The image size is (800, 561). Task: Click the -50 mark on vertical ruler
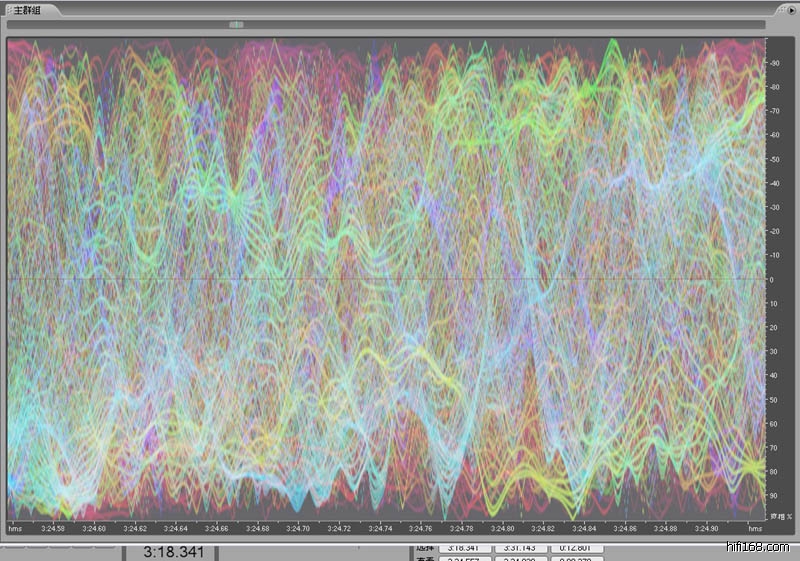[775, 159]
